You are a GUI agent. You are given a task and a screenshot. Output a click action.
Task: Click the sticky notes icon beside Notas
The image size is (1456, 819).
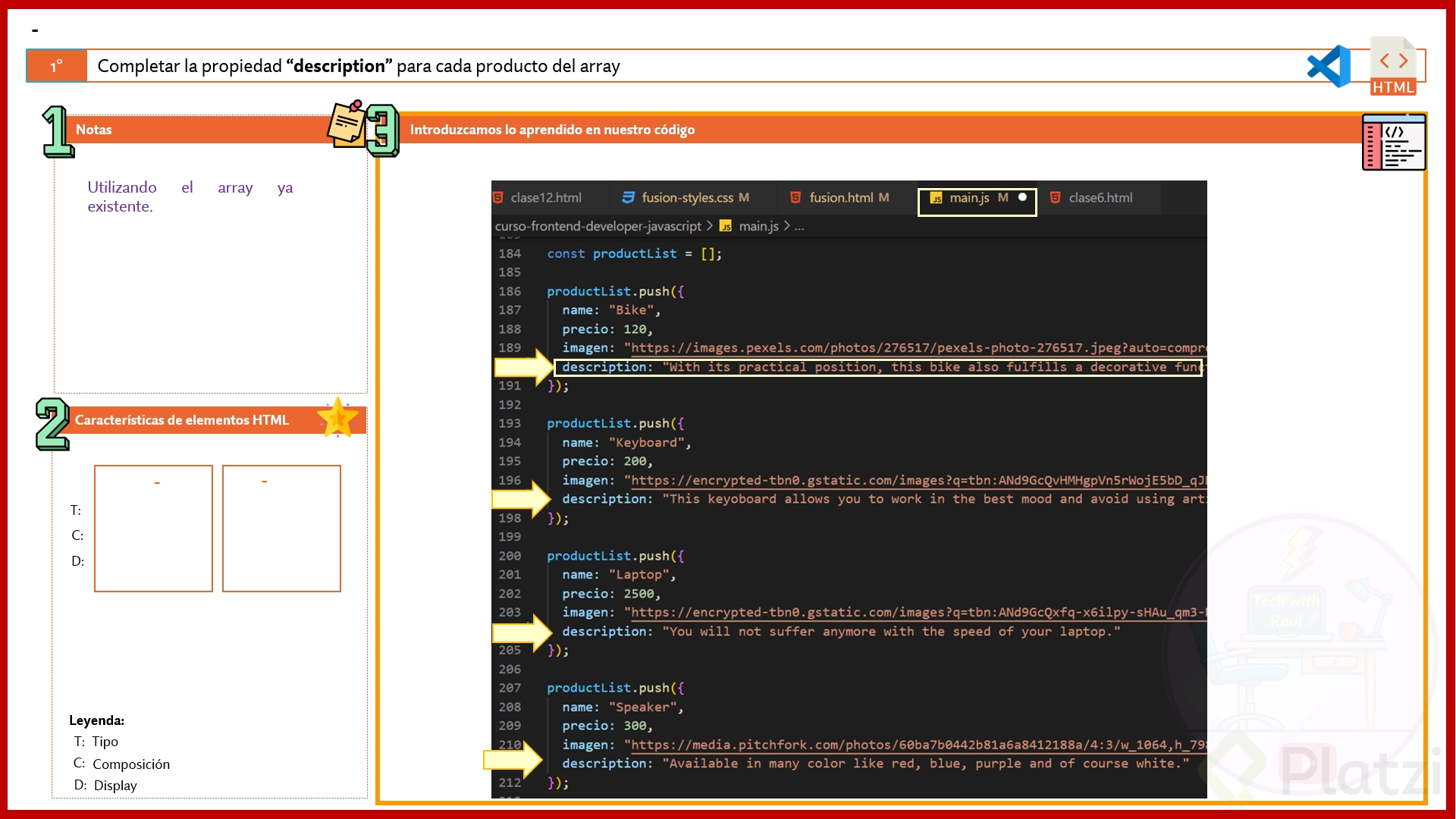tap(346, 124)
